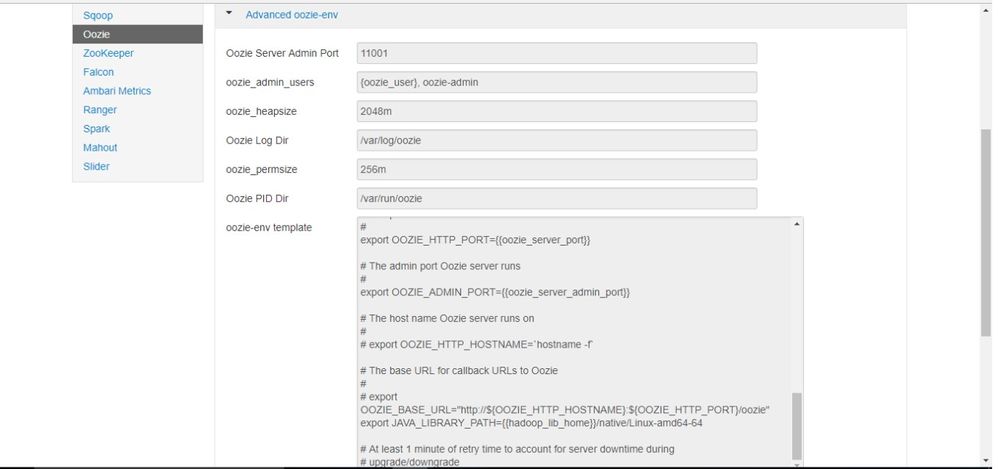The height and width of the screenshot is (469, 998).
Task: Open the Sqoop service in sidebar
Action: pyautogui.click(x=98, y=16)
